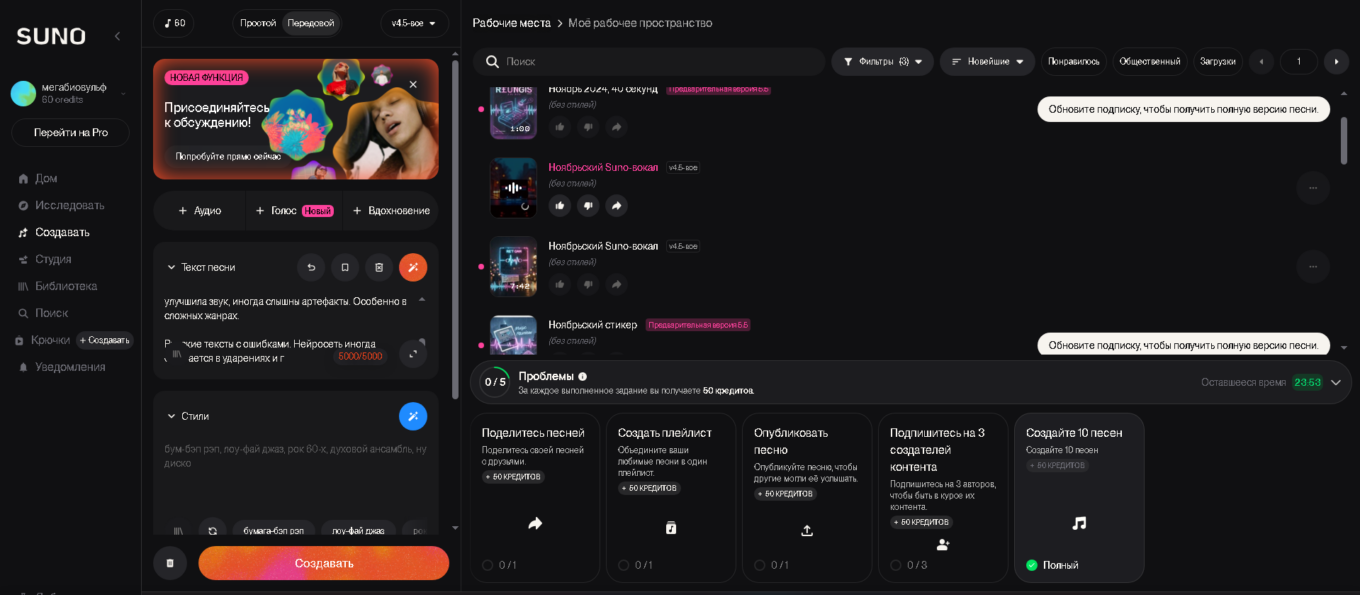Click the page number 1 field
The image size is (1360, 595).
pos(1299,61)
